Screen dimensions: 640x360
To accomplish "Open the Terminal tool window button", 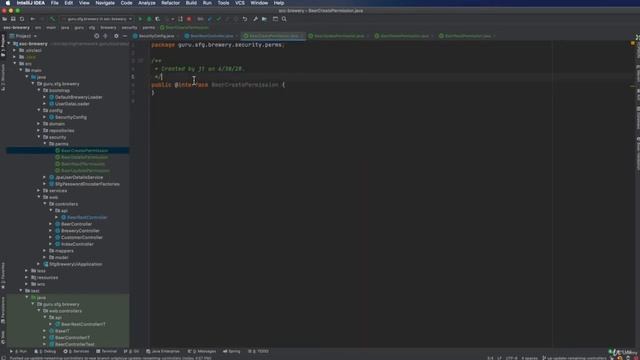I will (x=107, y=351).
